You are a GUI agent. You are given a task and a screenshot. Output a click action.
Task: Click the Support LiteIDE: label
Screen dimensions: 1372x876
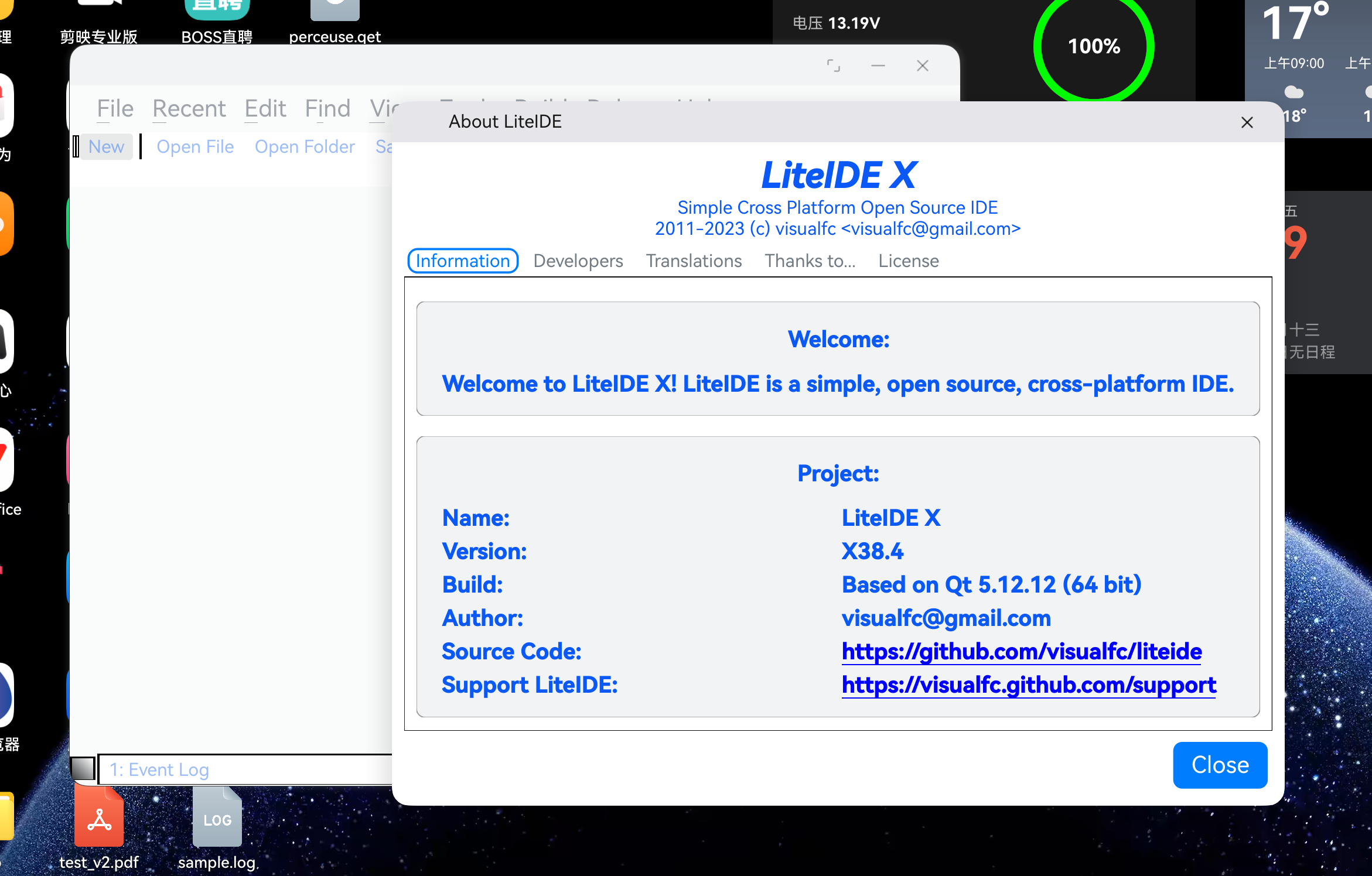click(530, 685)
